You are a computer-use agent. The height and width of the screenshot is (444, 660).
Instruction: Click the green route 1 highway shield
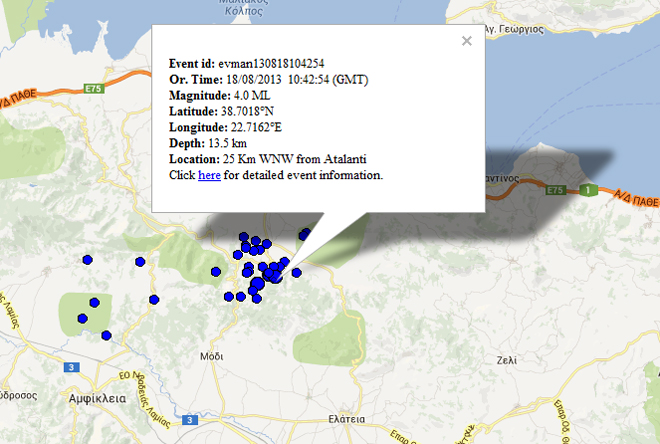(591, 190)
